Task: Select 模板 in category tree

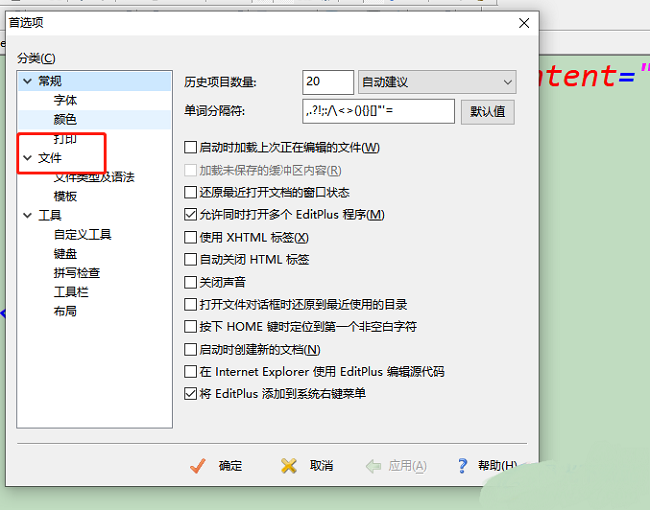Action: pos(65,196)
